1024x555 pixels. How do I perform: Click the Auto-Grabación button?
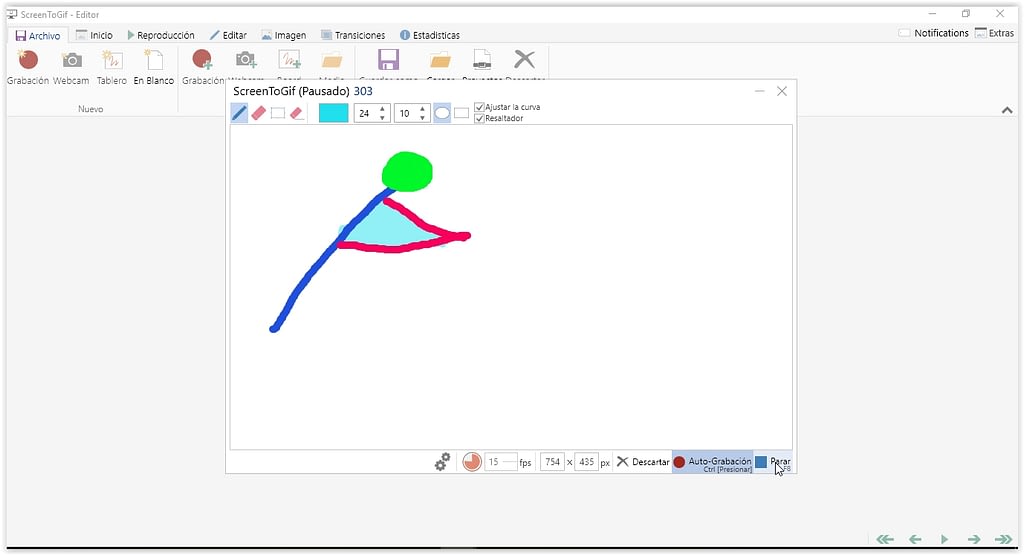pyautogui.click(x=712, y=462)
